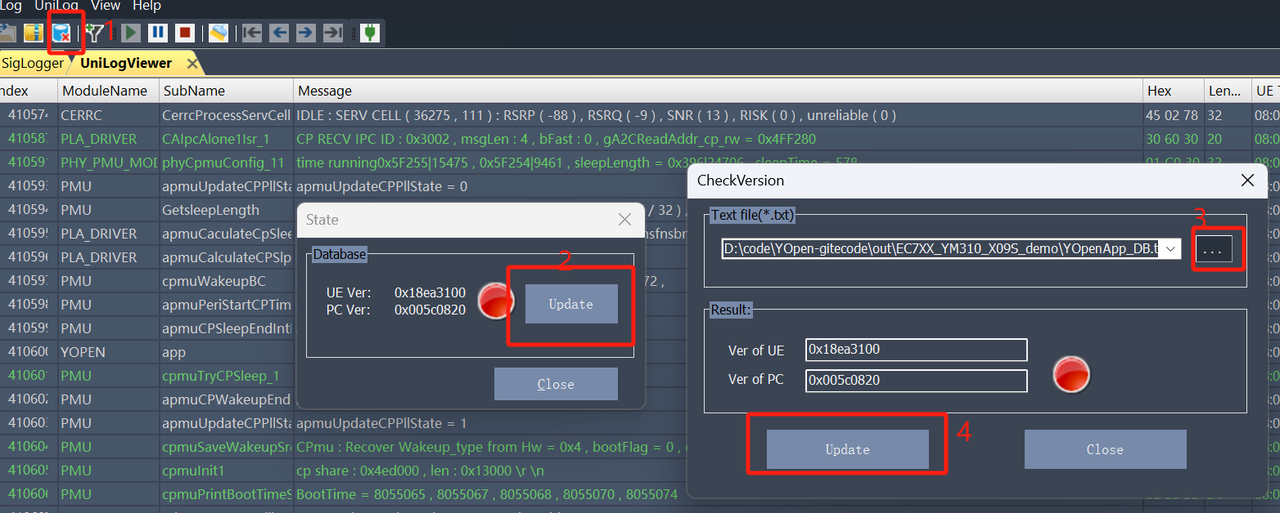The image size is (1280, 513).
Task: Jump to last log entry arrow
Action: 333,33
